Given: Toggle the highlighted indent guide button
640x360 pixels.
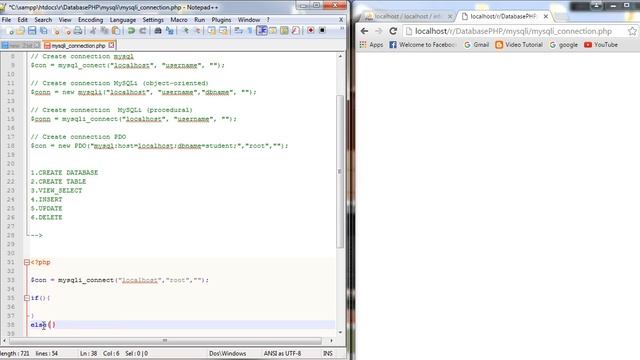Looking at the screenshot, I should 262,31.
